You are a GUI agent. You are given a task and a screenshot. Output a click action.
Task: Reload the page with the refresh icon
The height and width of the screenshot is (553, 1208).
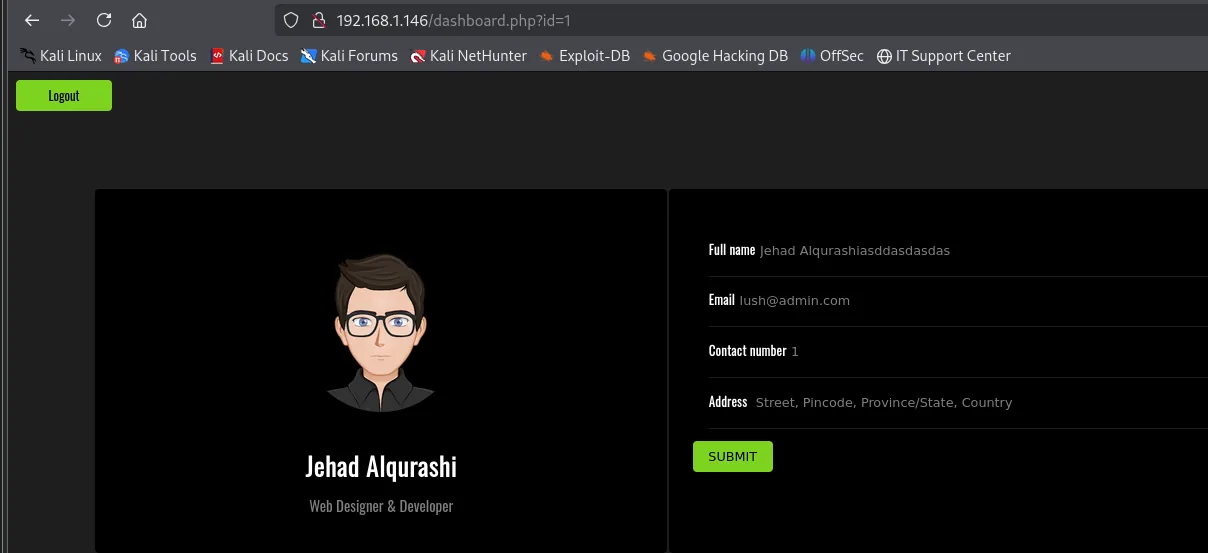104,20
